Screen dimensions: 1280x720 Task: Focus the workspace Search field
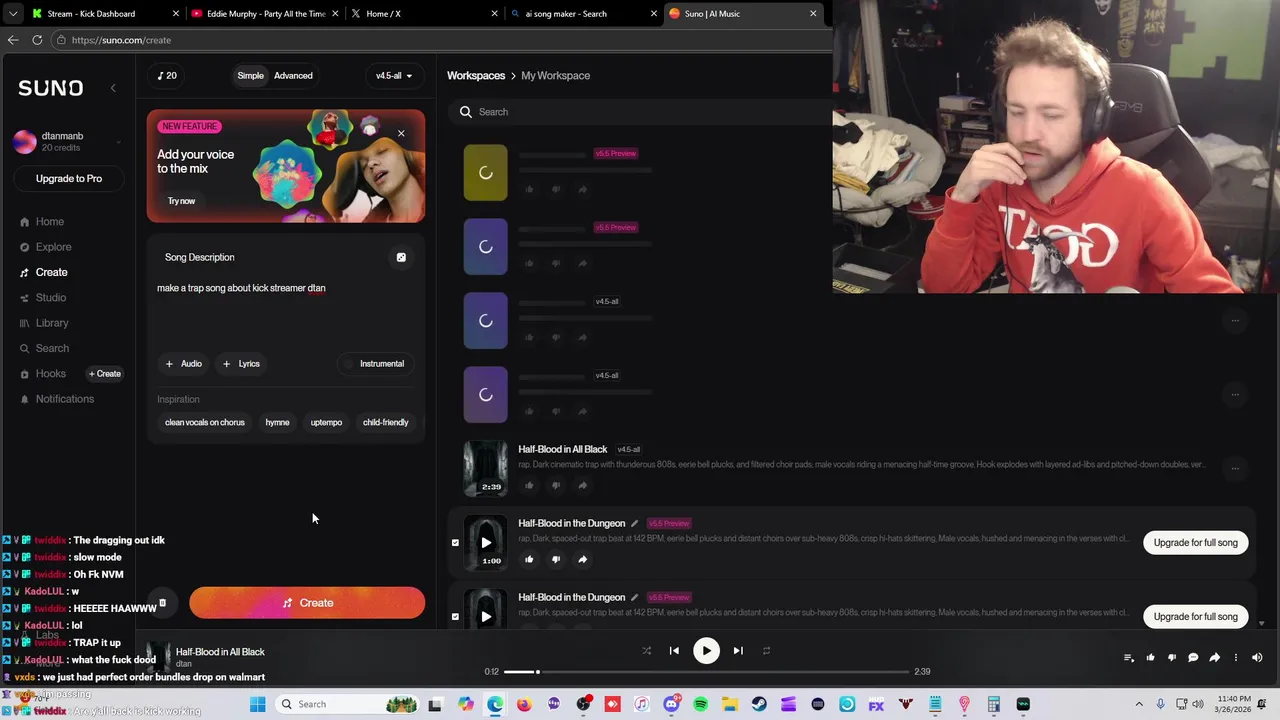pos(640,112)
